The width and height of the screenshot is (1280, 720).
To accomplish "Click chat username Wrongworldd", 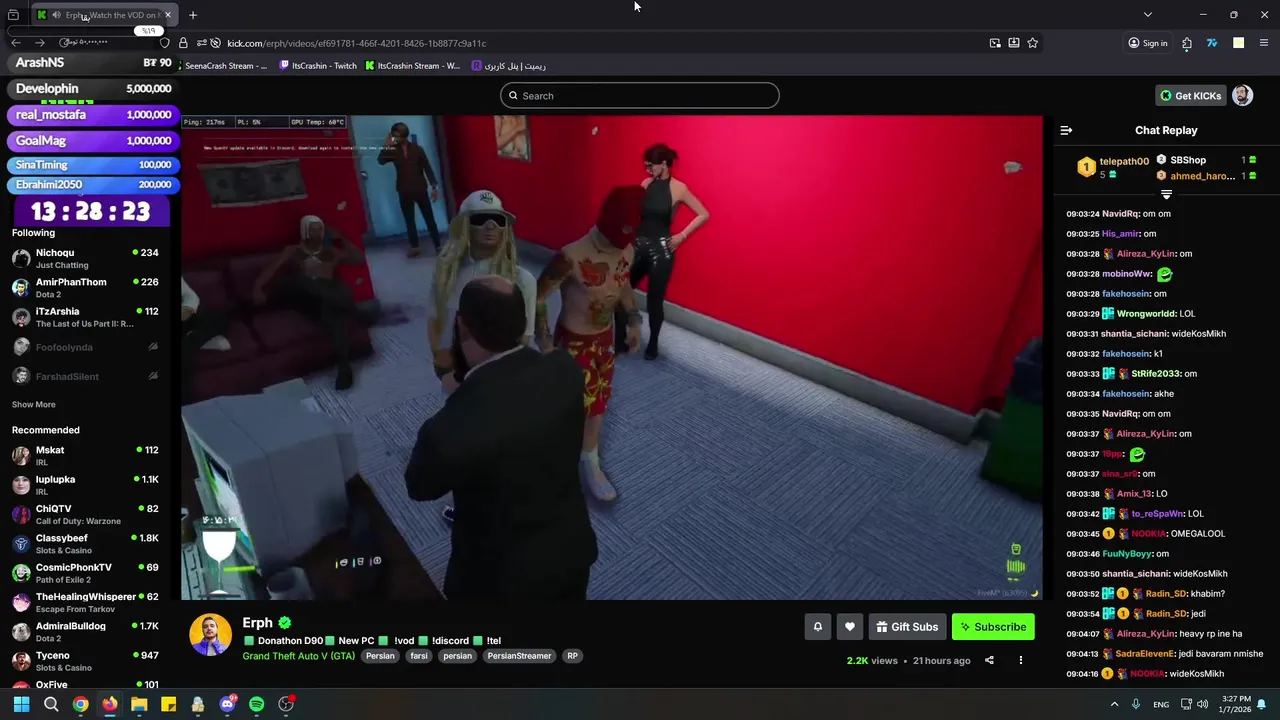I will pos(1147,314).
